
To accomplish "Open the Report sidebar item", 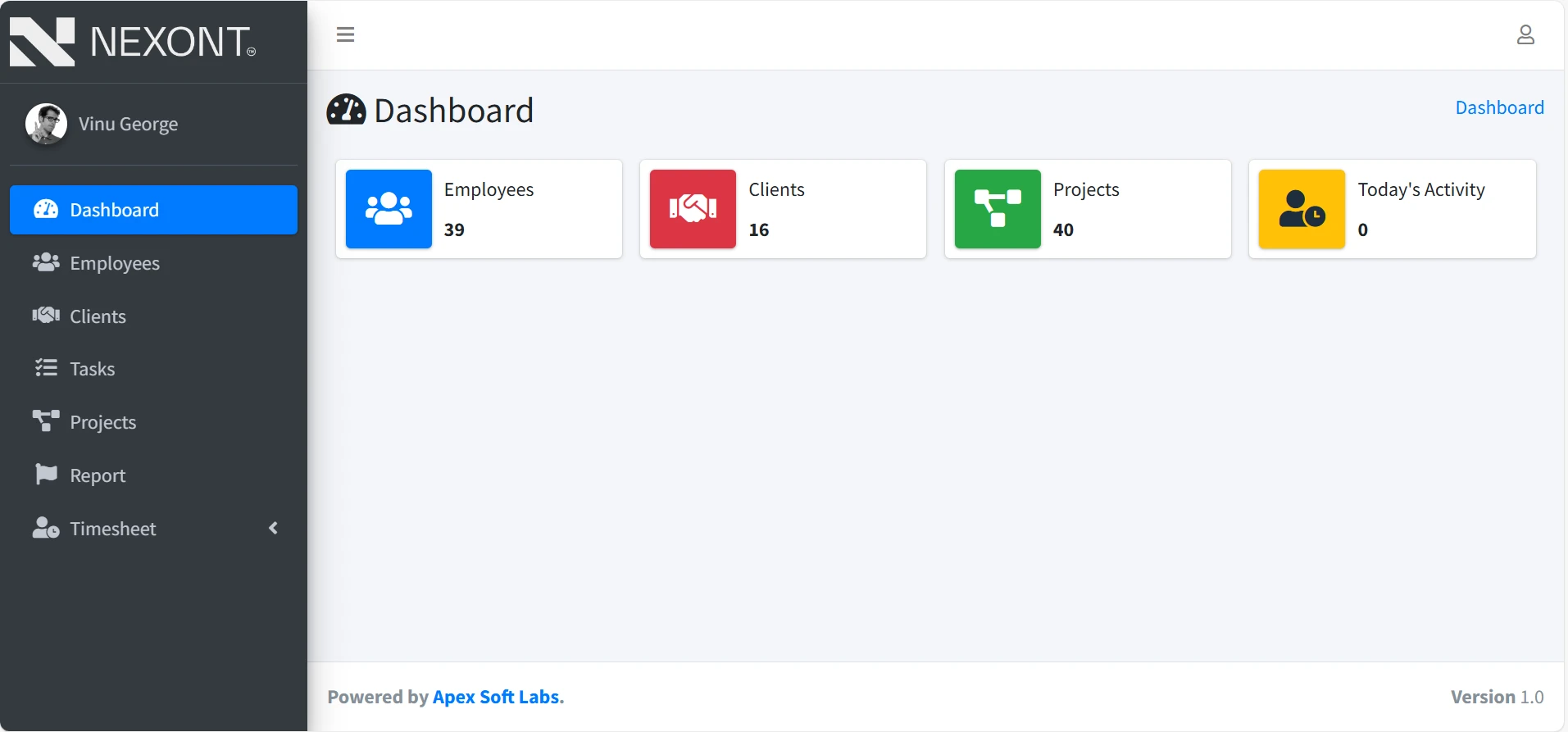I will [x=153, y=475].
